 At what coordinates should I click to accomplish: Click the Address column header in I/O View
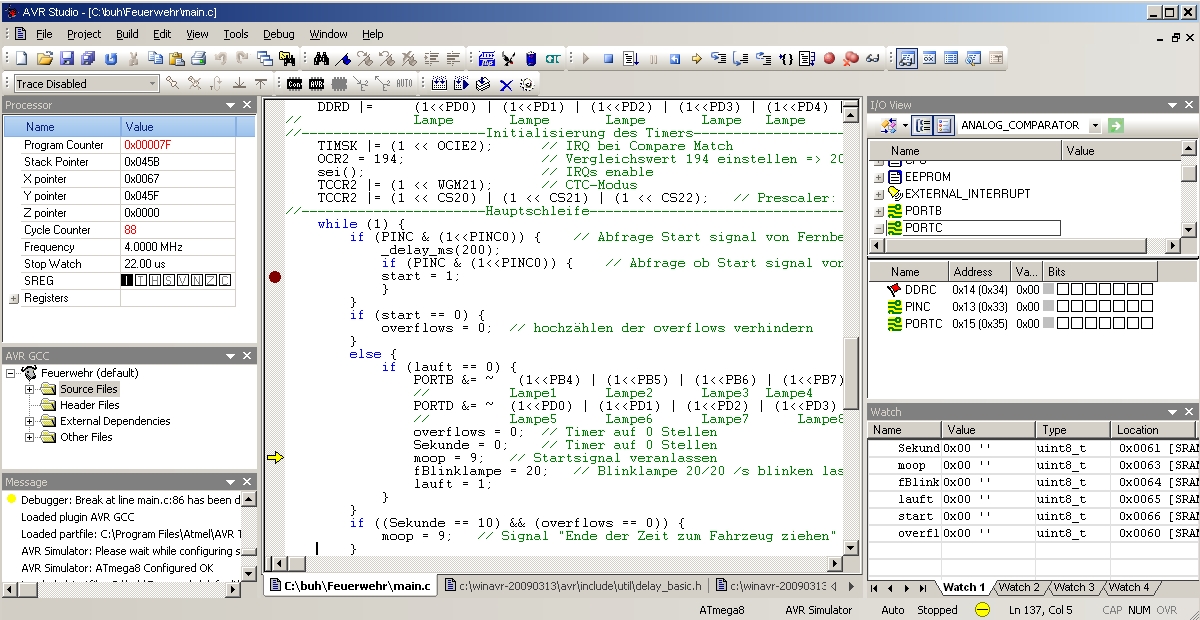(x=980, y=271)
